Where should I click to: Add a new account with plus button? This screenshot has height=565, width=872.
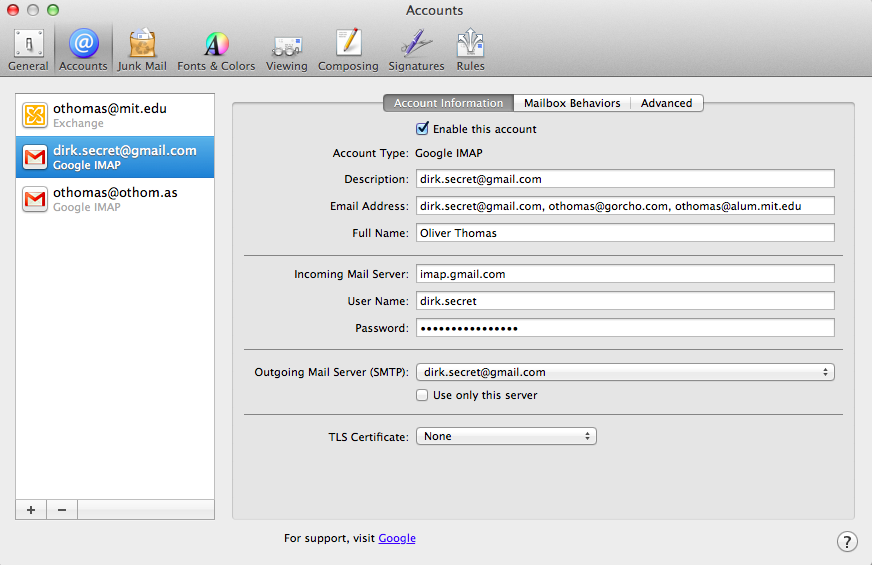point(31,509)
